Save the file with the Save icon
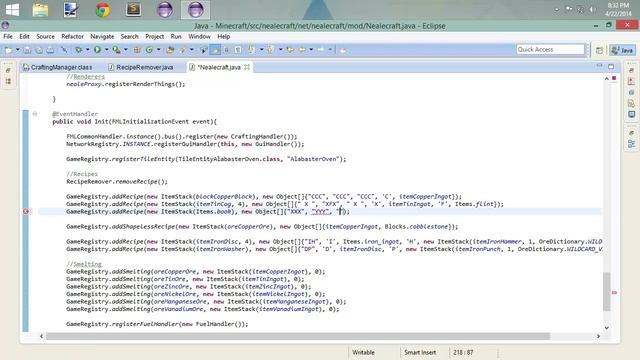640x360 pixels. click(27, 50)
